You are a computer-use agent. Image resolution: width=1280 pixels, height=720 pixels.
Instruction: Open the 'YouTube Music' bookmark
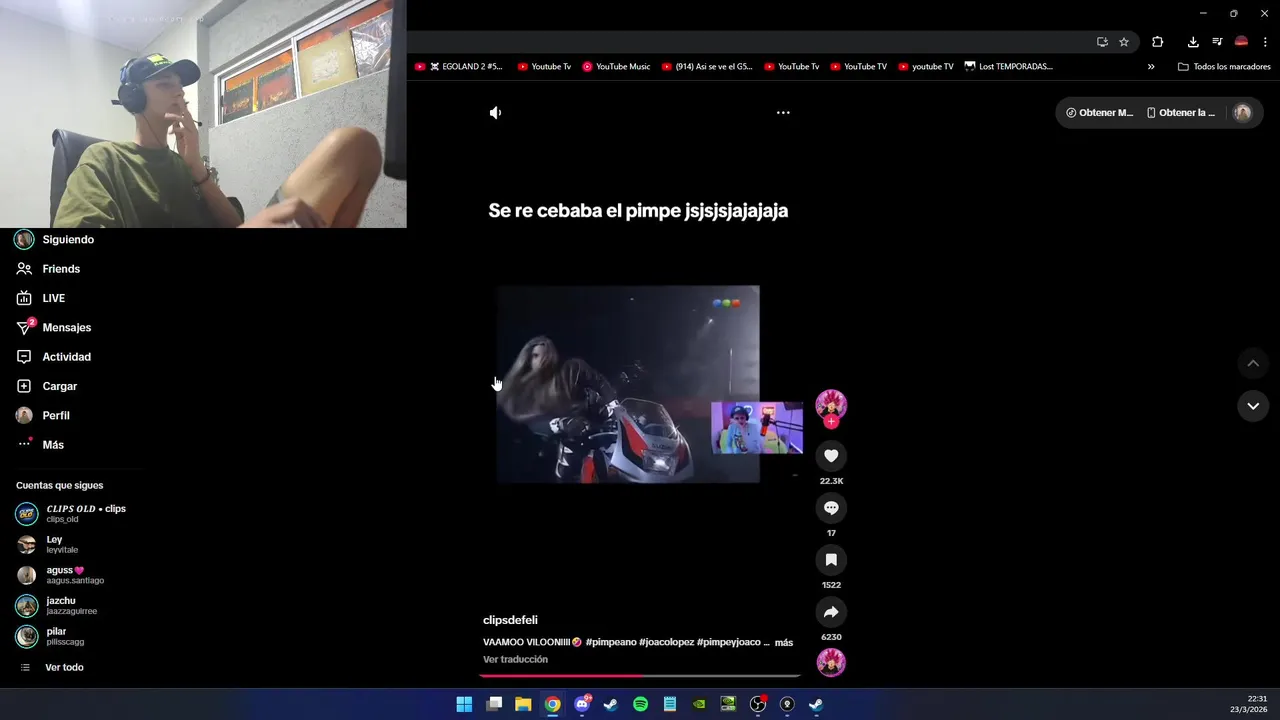coord(616,67)
